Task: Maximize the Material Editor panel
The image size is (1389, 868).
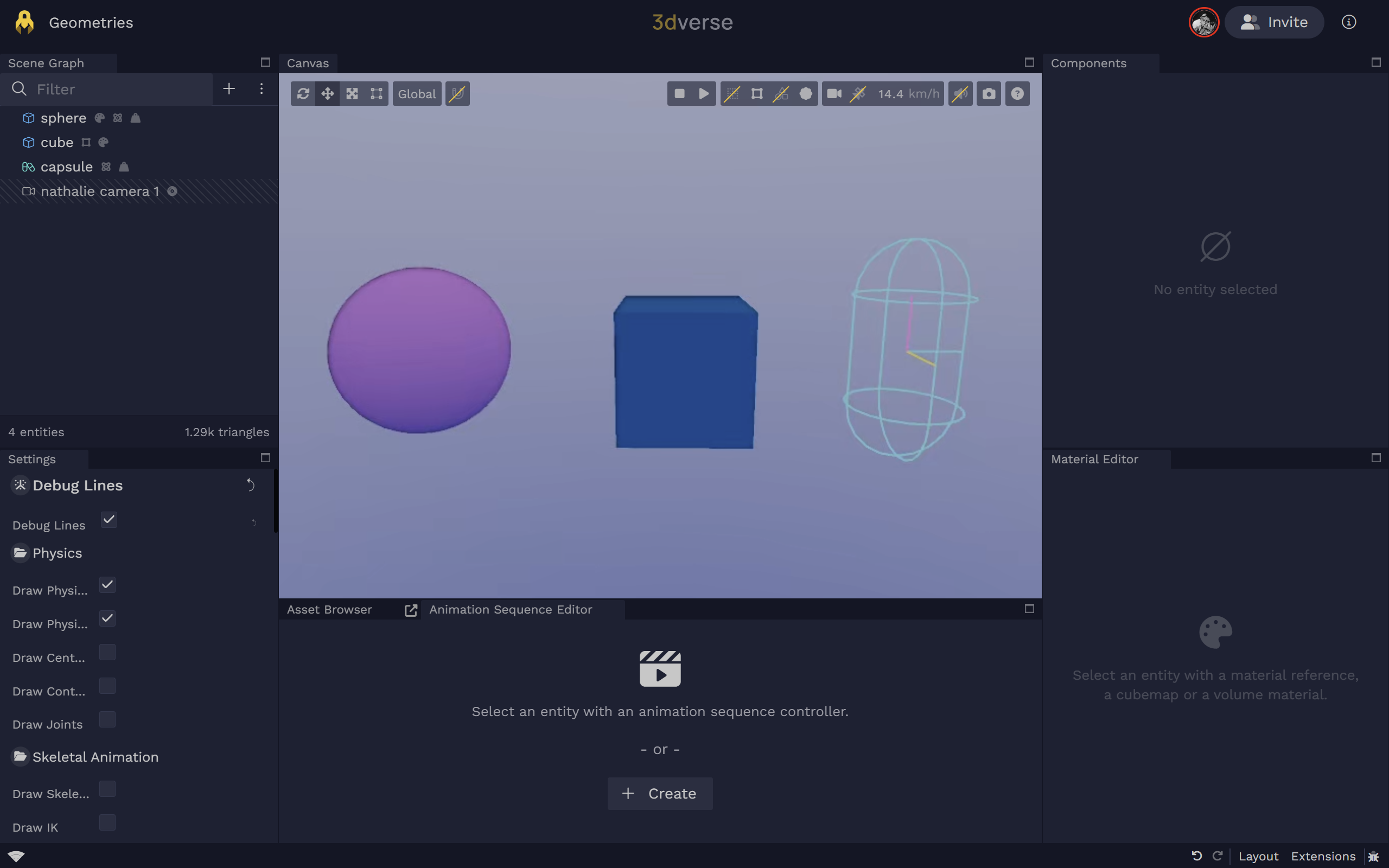Action: click(1376, 457)
